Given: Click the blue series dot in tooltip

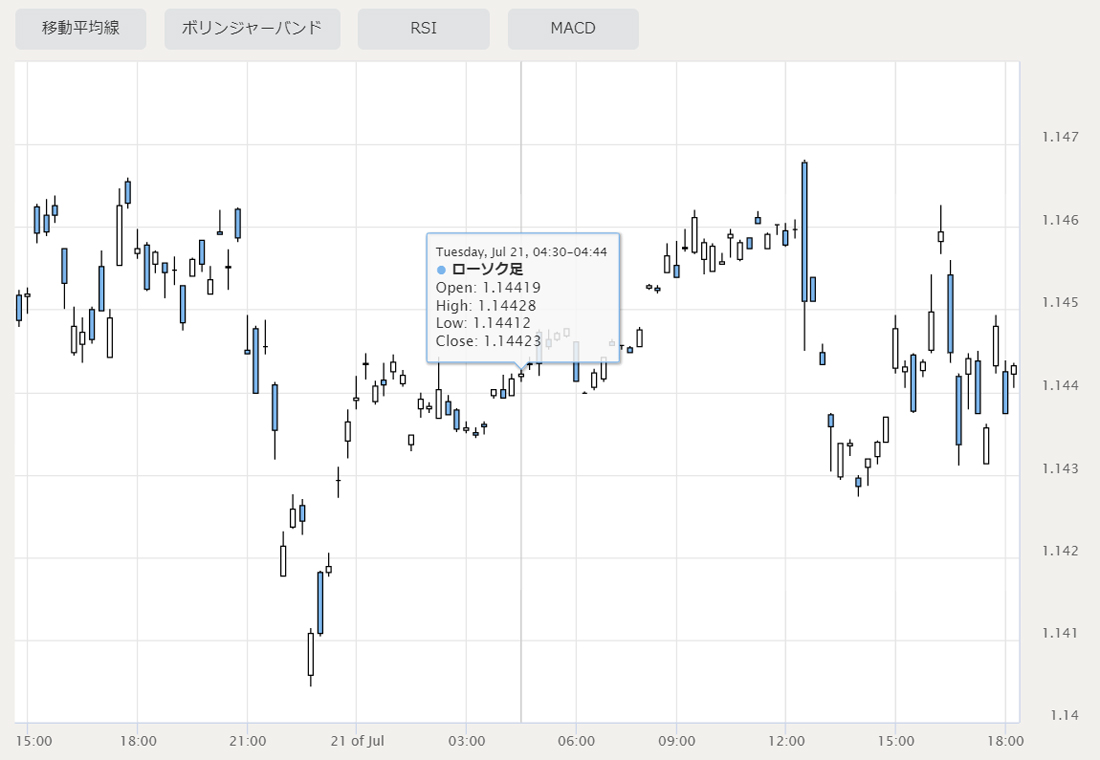Looking at the screenshot, I should pos(441,270).
